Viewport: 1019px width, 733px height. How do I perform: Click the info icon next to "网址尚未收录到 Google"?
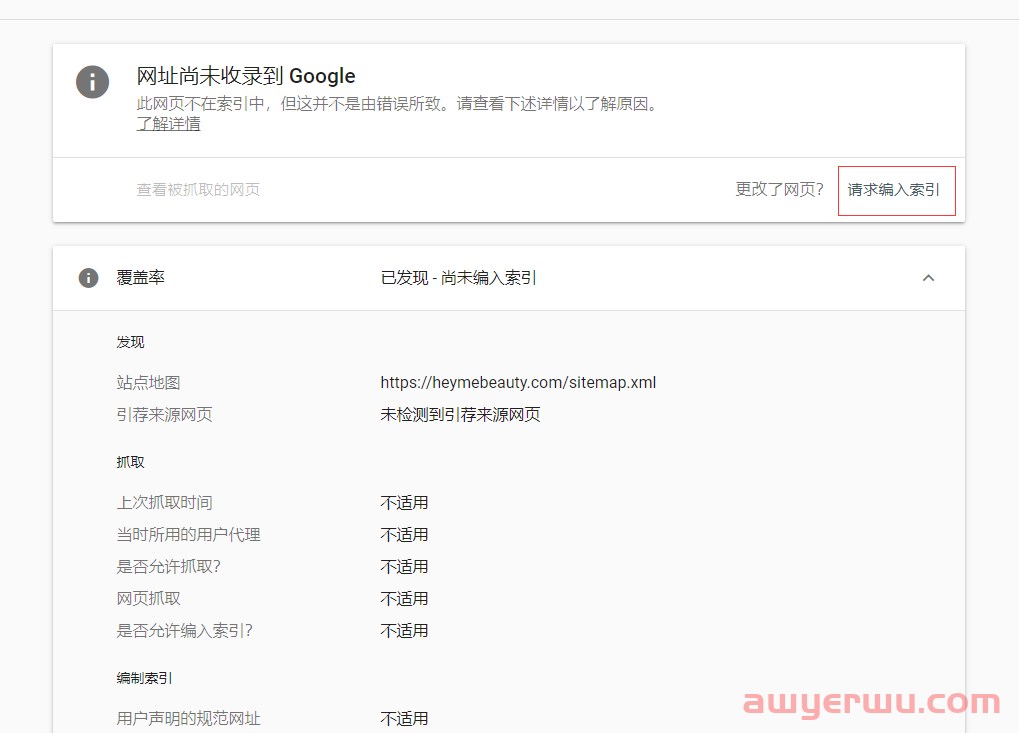click(92, 82)
